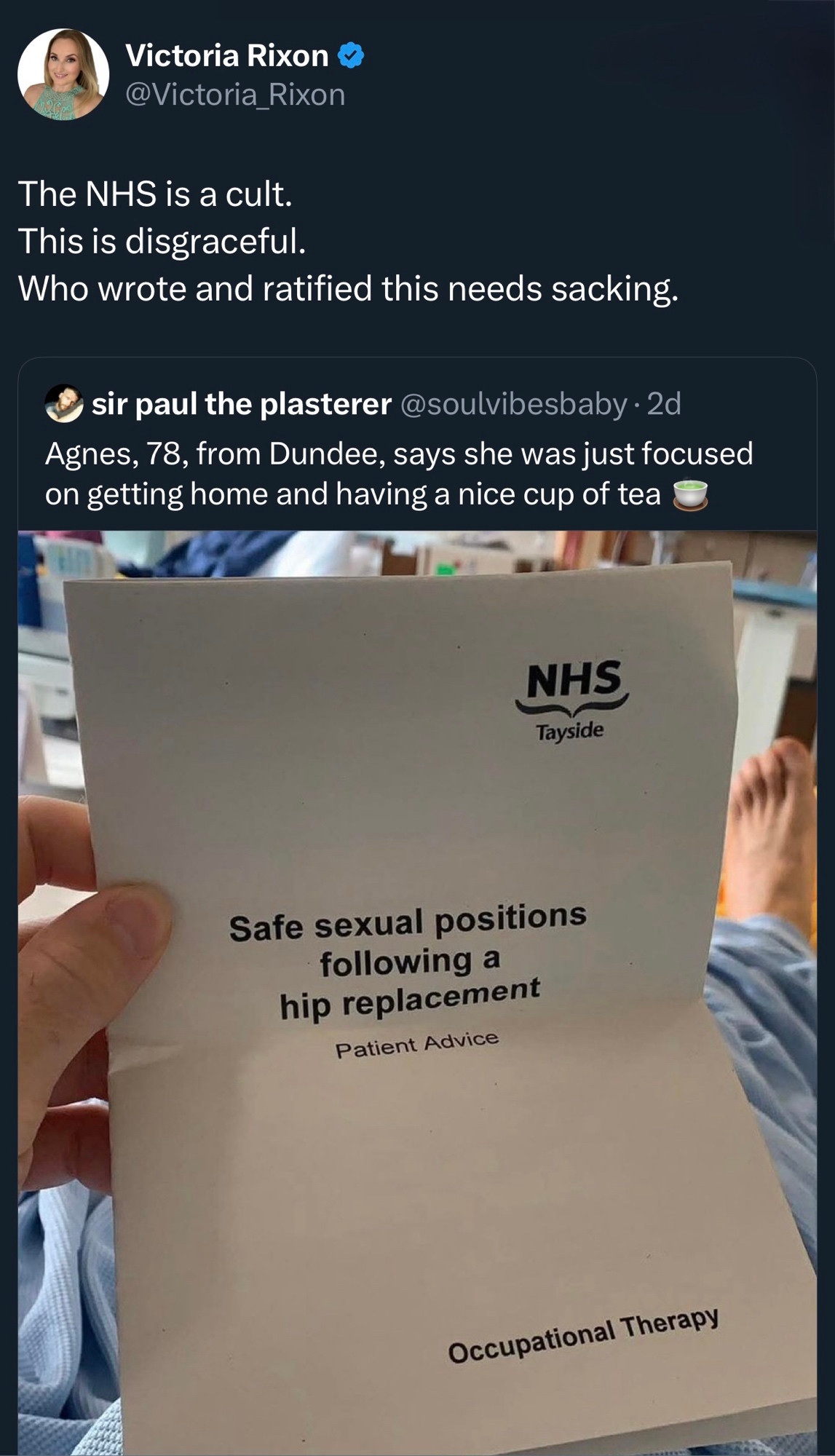This screenshot has width=835, height=1456.
Task: Click 'Who wrote and ratified' tweet line
Action: pos(348,288)
